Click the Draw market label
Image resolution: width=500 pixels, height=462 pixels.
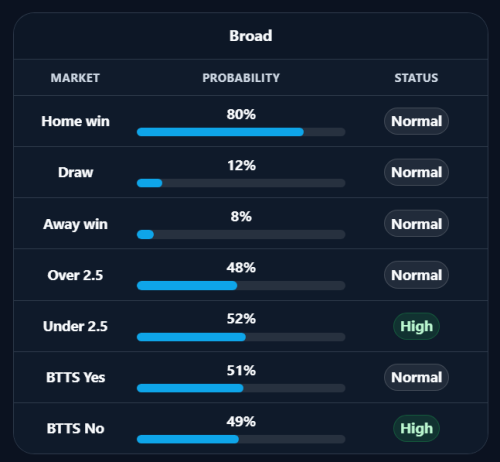(x=75, y=172)
